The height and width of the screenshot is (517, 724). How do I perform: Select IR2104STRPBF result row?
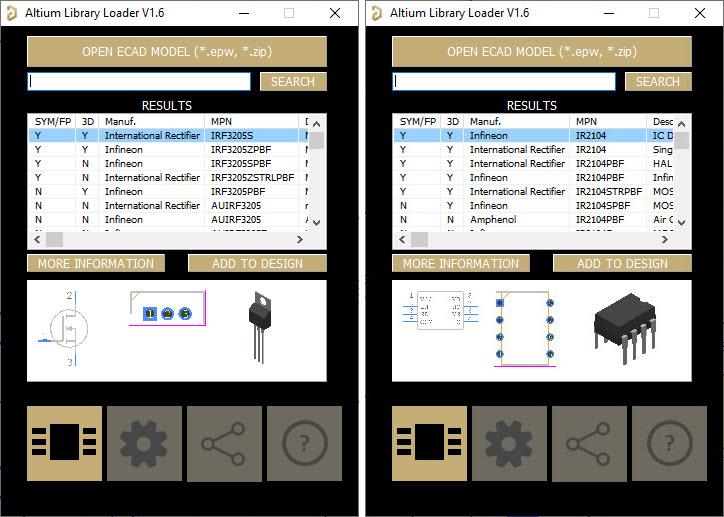533,191
